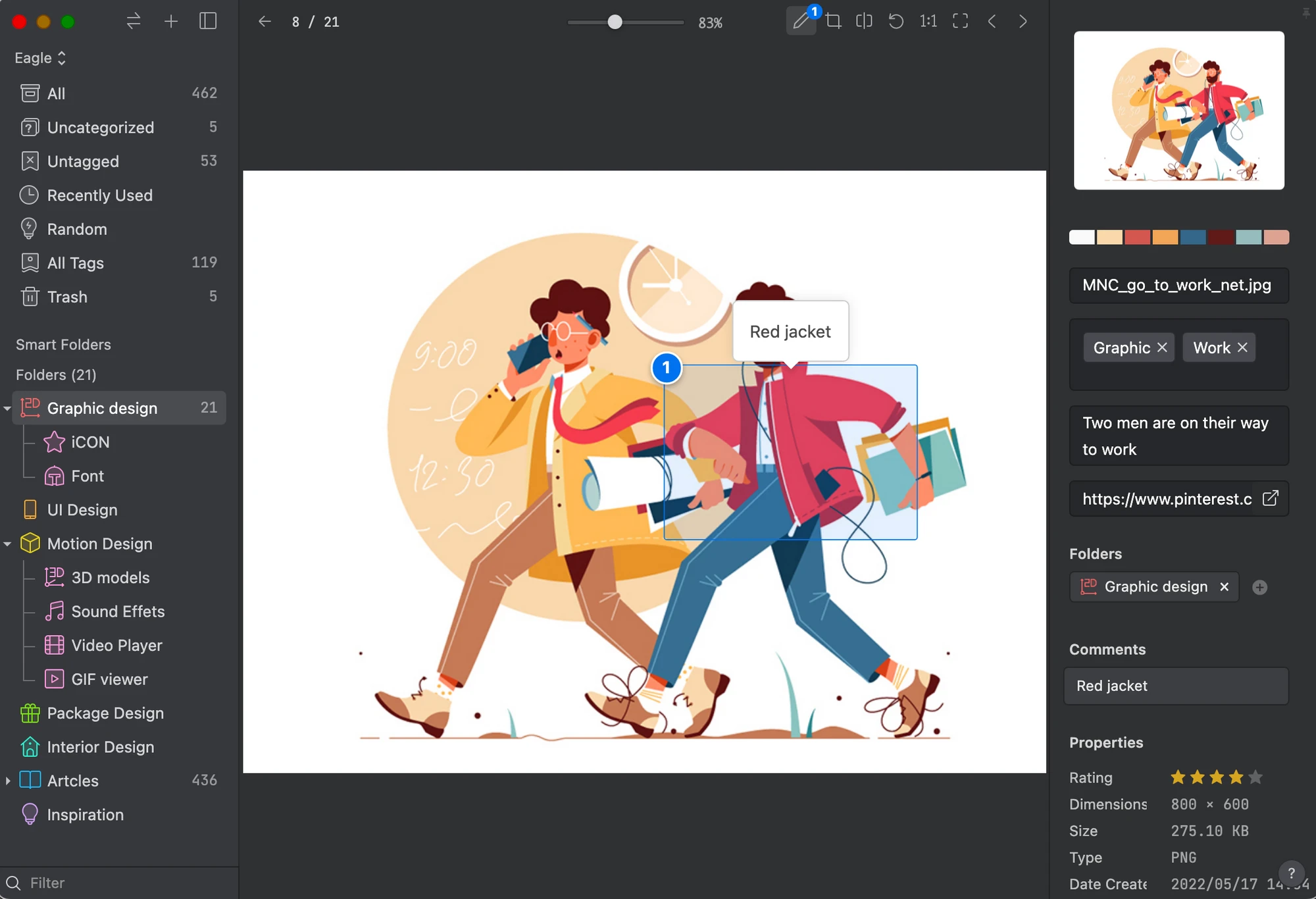Click the red color swatch
Screen dimensions: 1316x899
pos(1137,238)
